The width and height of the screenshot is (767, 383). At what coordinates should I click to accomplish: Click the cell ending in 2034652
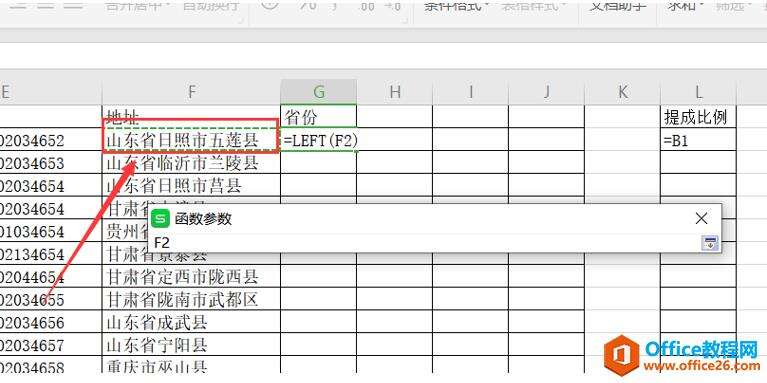[51, 140]
